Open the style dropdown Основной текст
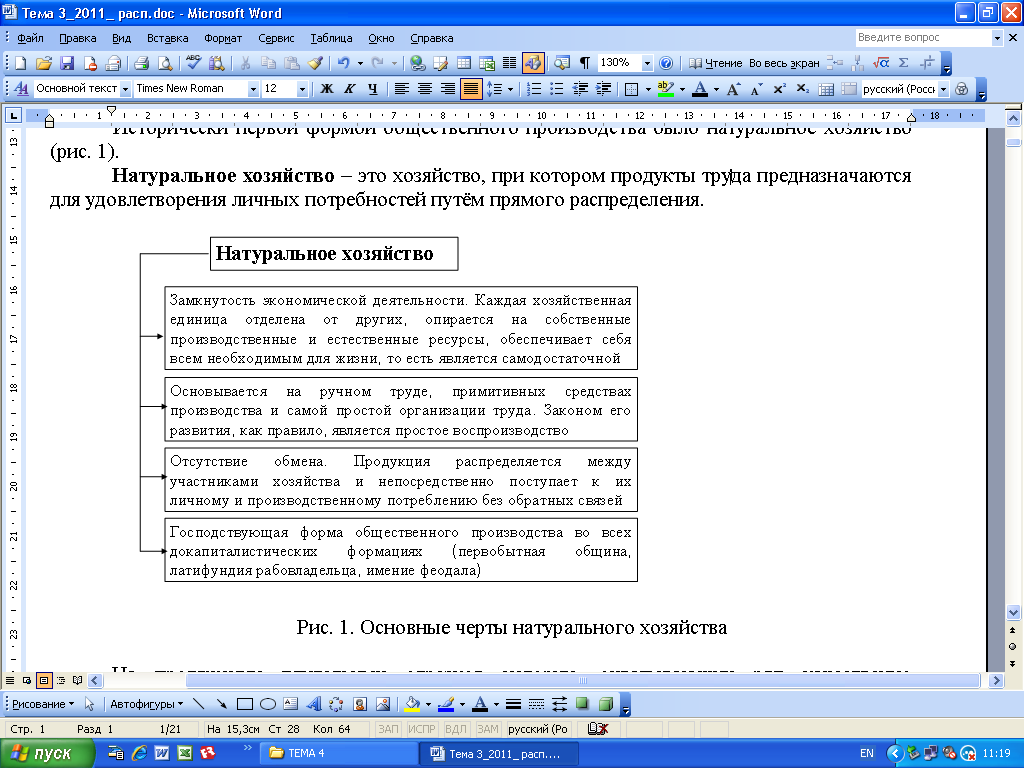 [x=125, y=89]
